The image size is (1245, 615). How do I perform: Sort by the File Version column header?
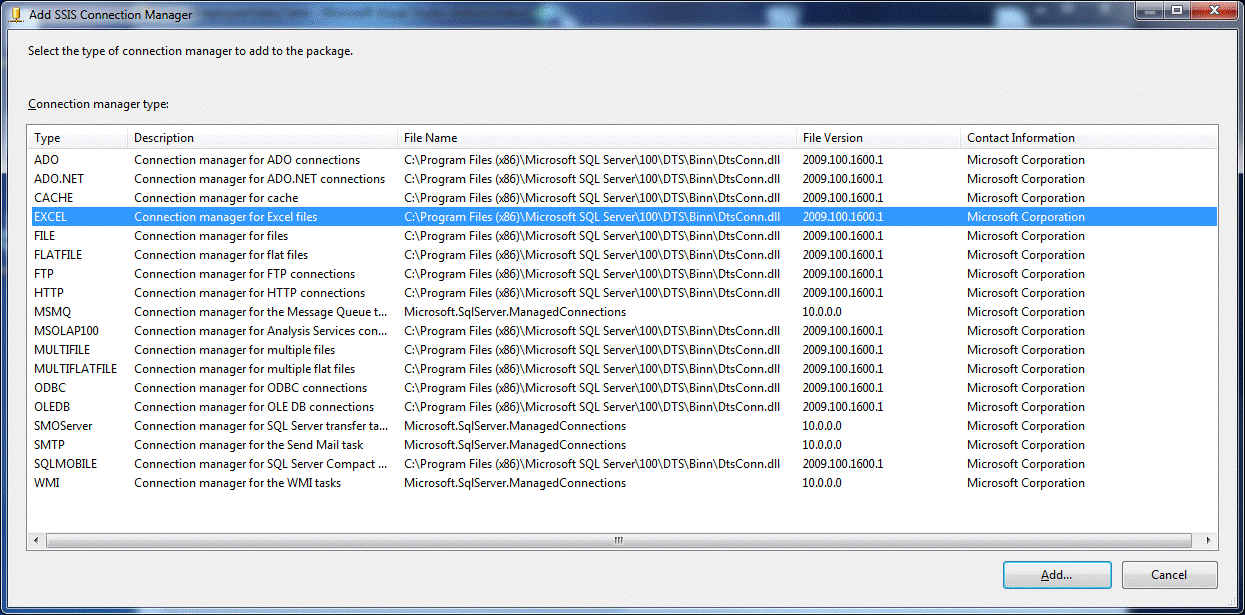coord(879,138)
